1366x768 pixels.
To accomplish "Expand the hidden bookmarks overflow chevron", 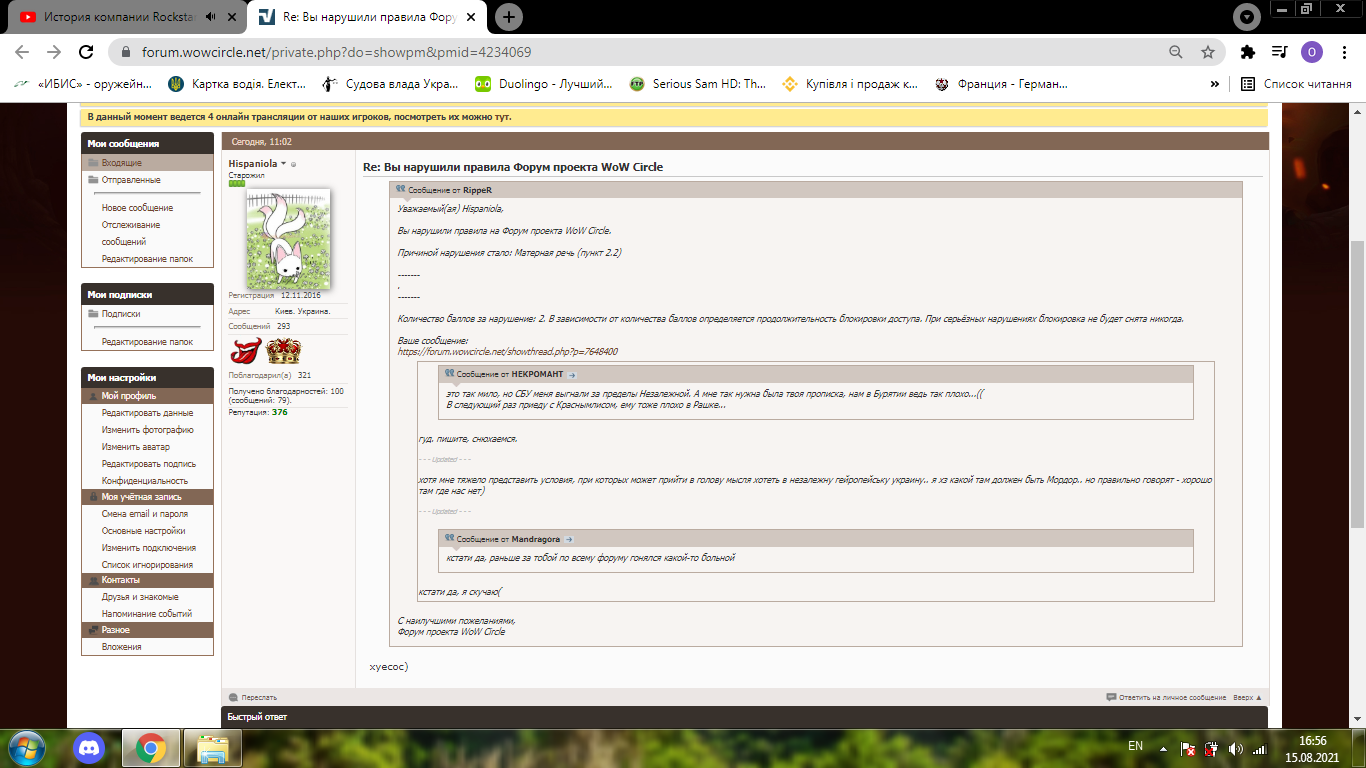I will [x=1214, y=84].
